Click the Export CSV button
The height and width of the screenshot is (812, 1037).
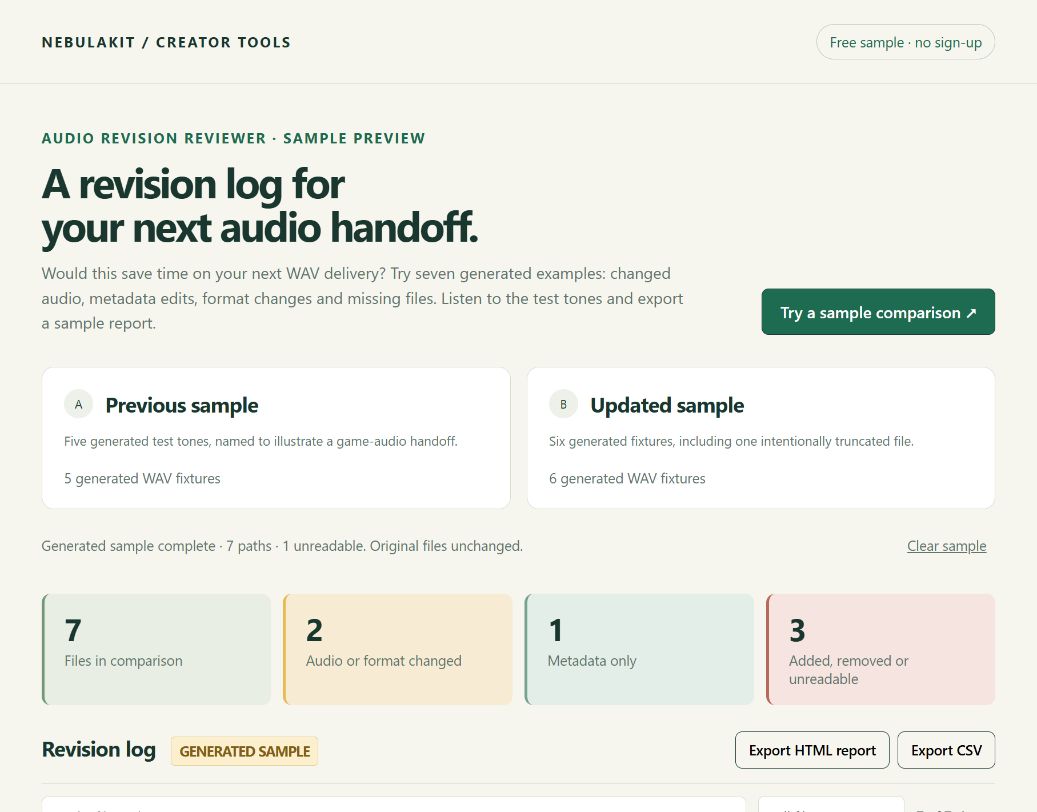pos(946,751)
